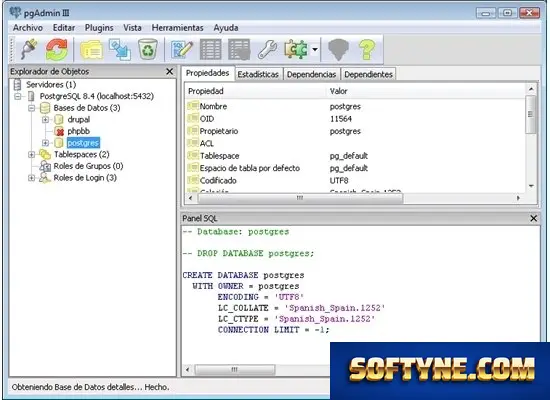This screenshot has width=550, height=400.
Task: Refresh the selected object with the arrows icon
Action: (56, 49)
